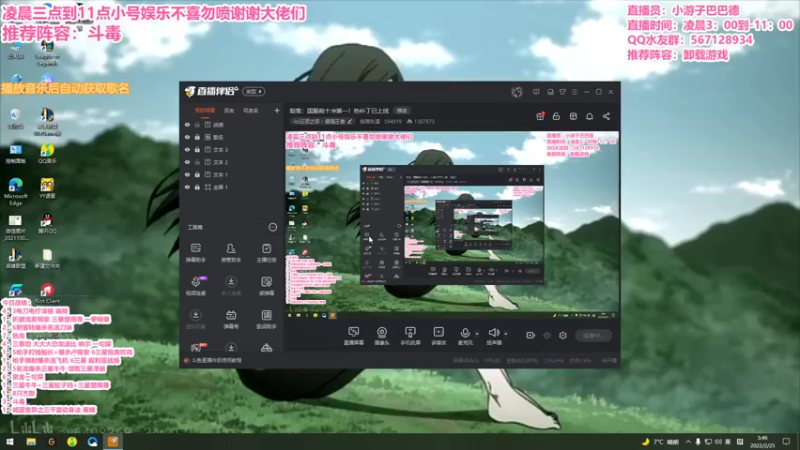Screen dimensions: 800x450
Task: Open the usage tutorial link in footer
Action: click(213, 360)
